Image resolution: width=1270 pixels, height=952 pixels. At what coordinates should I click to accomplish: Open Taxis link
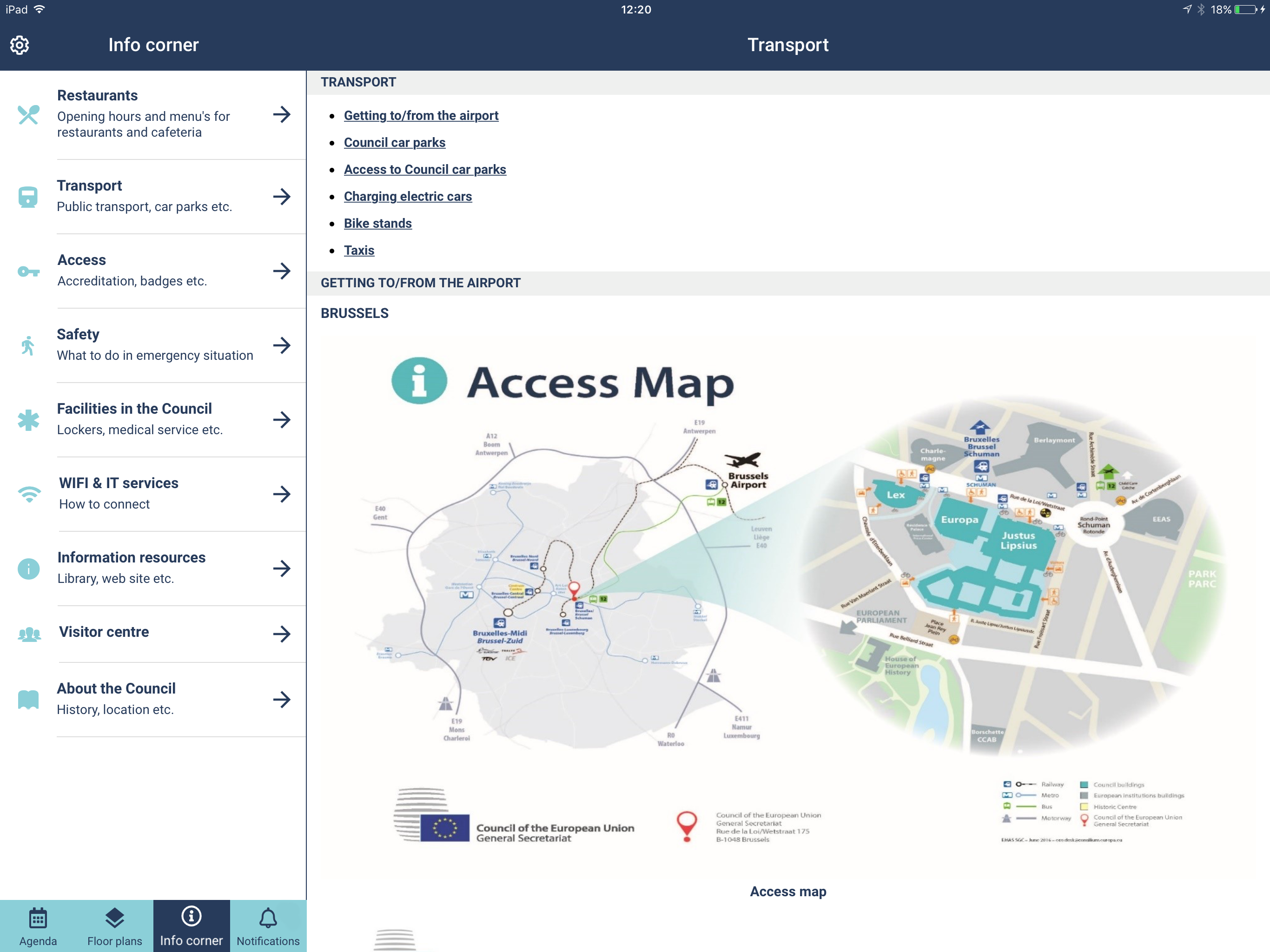[359, 251]
